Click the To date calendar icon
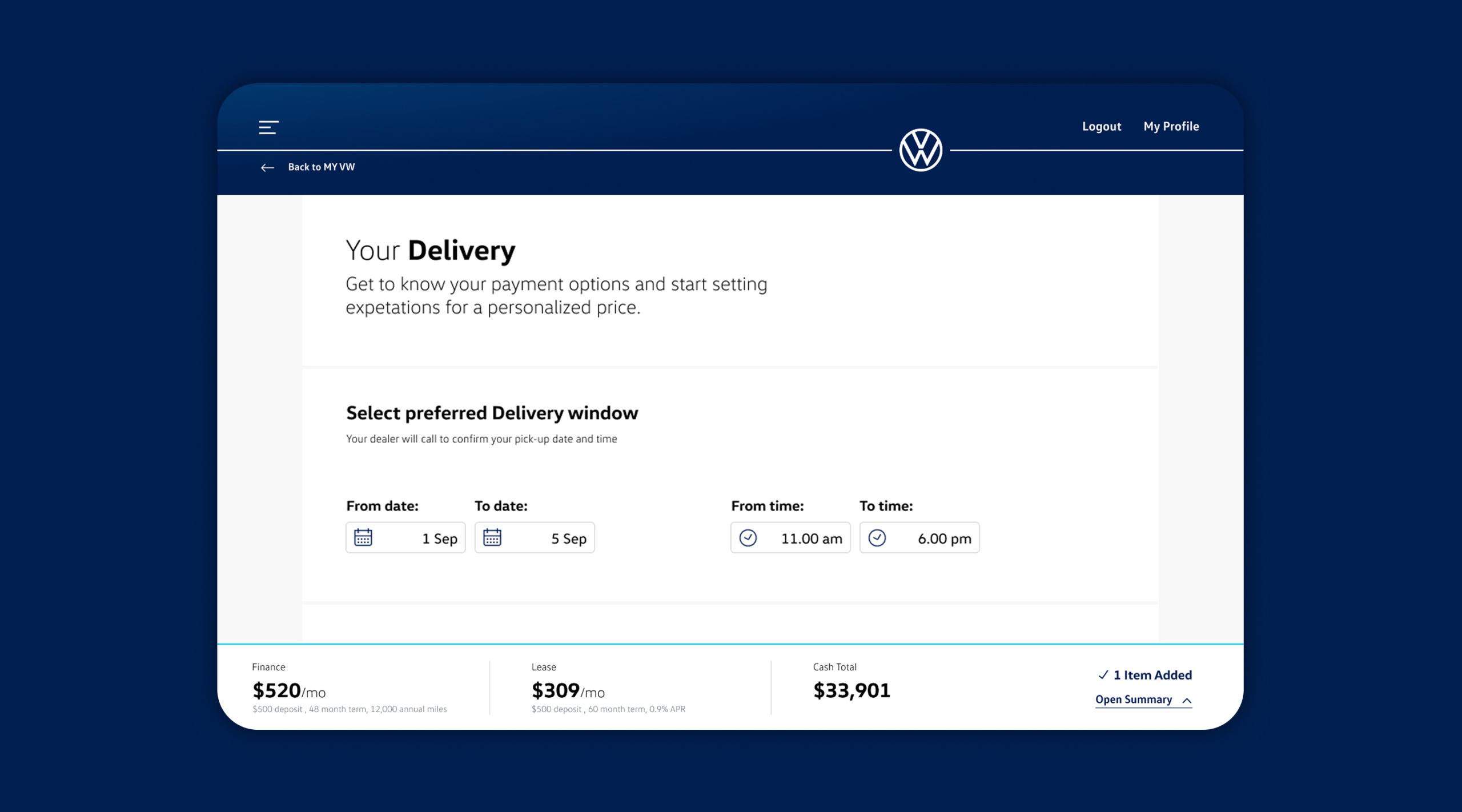This screenshot has width=1462, height=812. [492, 537]
